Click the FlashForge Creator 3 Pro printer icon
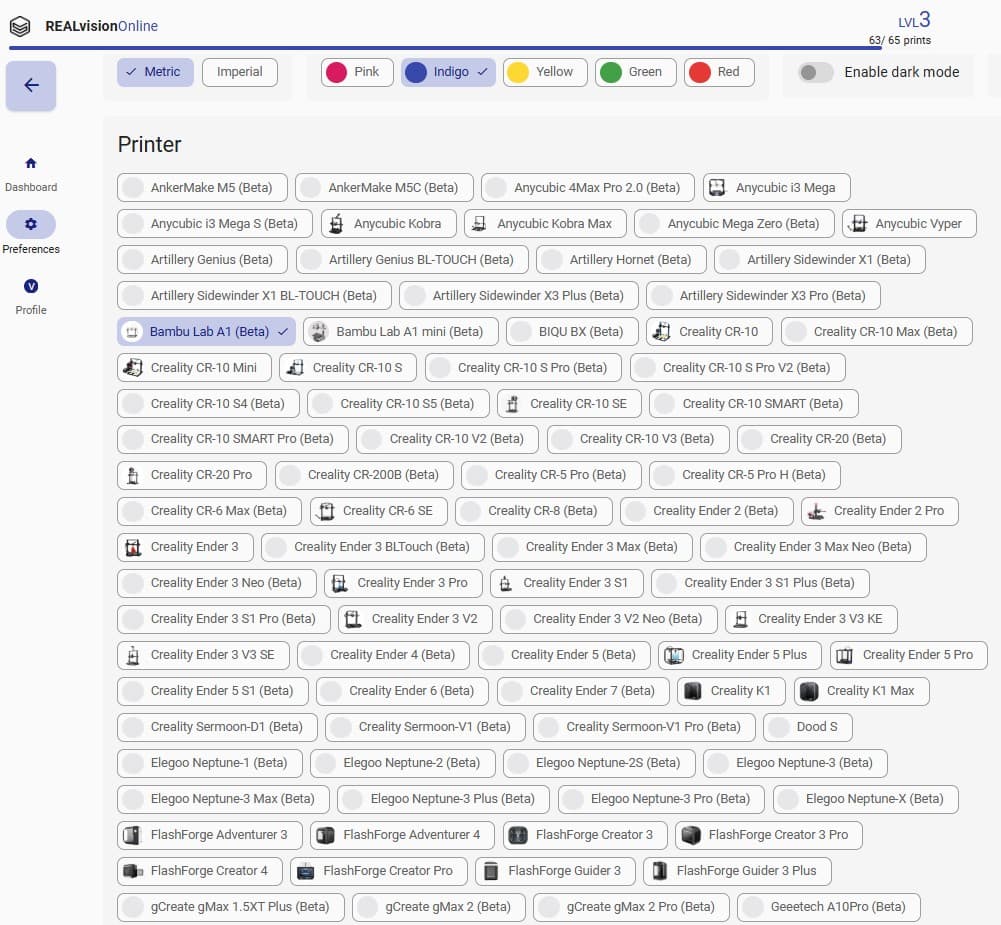Image resolution: width=1001 pixels, height=925 pixels. (x=691, y=835)
